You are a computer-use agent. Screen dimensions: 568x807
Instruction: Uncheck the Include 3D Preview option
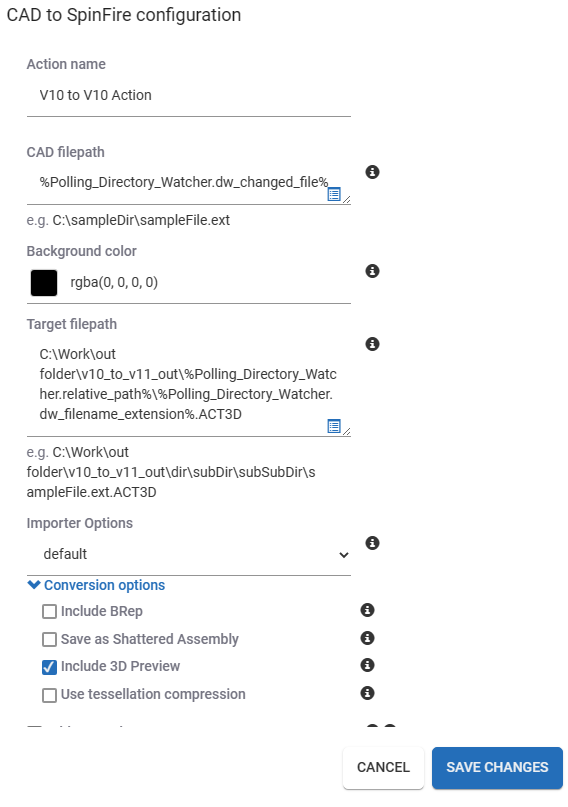coord(49,667)
